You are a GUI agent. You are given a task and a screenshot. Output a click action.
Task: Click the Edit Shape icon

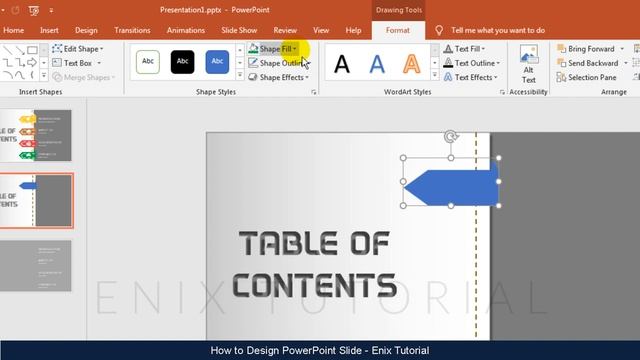[x=57, y=49]
